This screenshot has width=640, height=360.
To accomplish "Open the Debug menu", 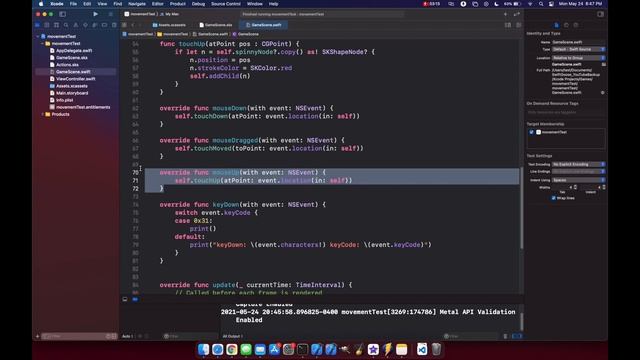I will (x=198, y=4).
